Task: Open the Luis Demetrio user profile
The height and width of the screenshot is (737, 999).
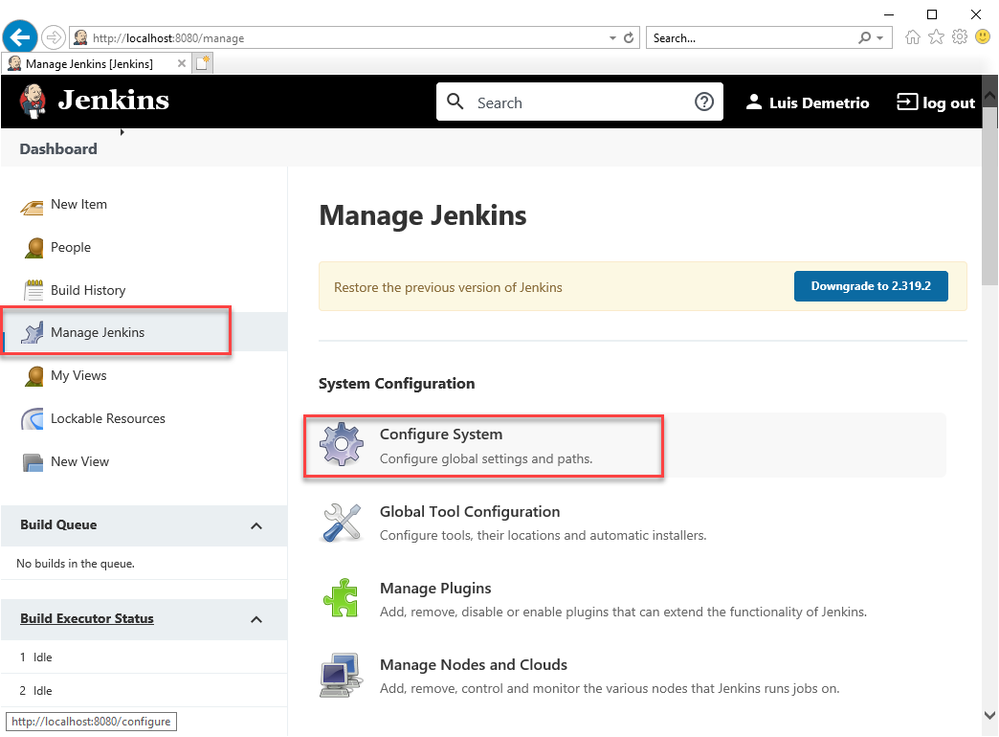Action: click(807, 103)
